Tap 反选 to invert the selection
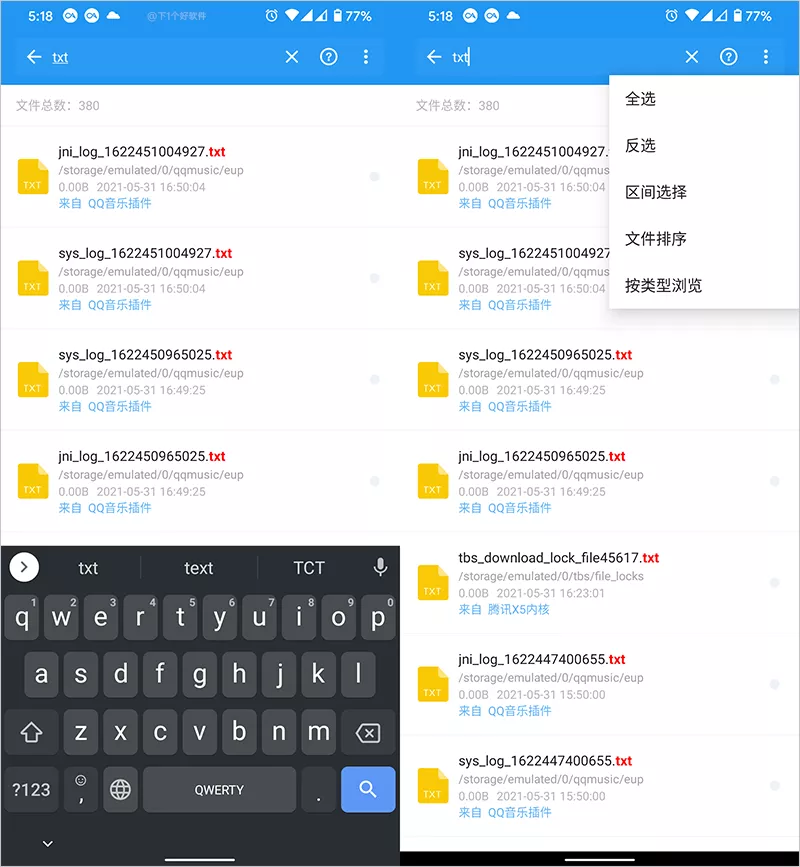800x867 pixels. tap(640, 146)
